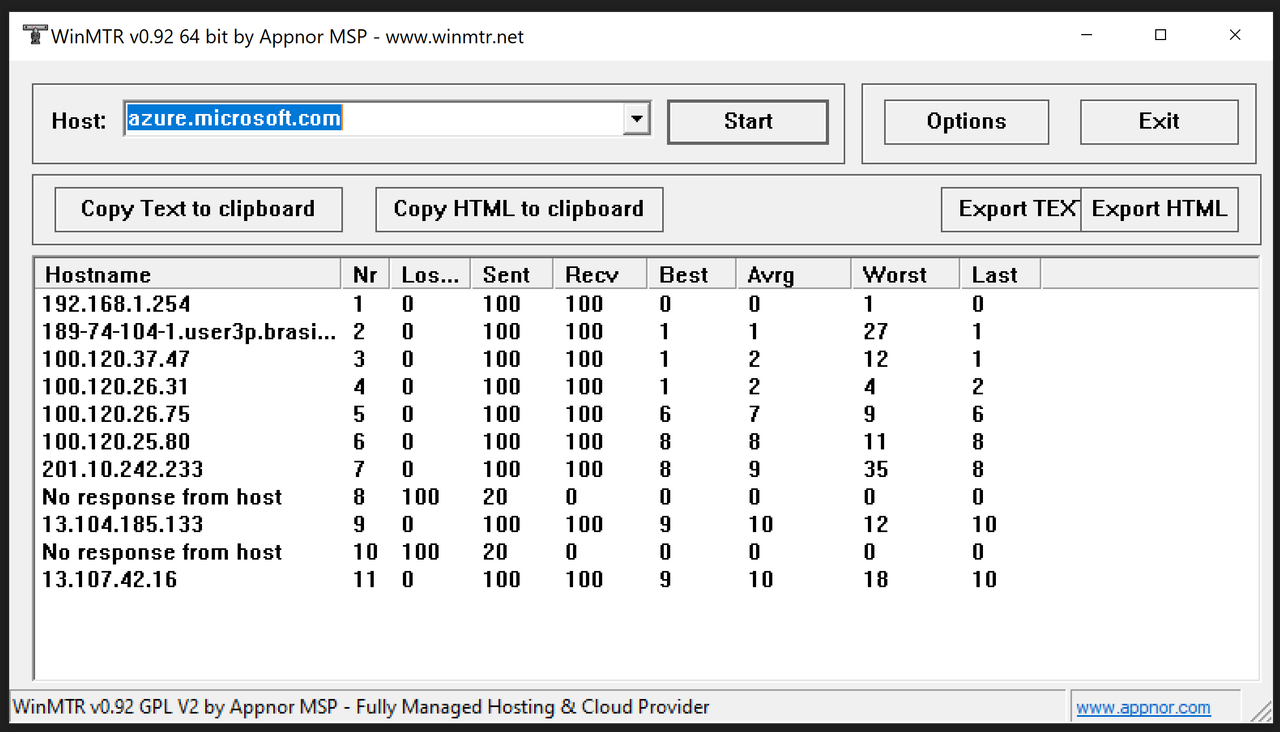
Task: Open the Options dialog
Action: tap(966, 121)
